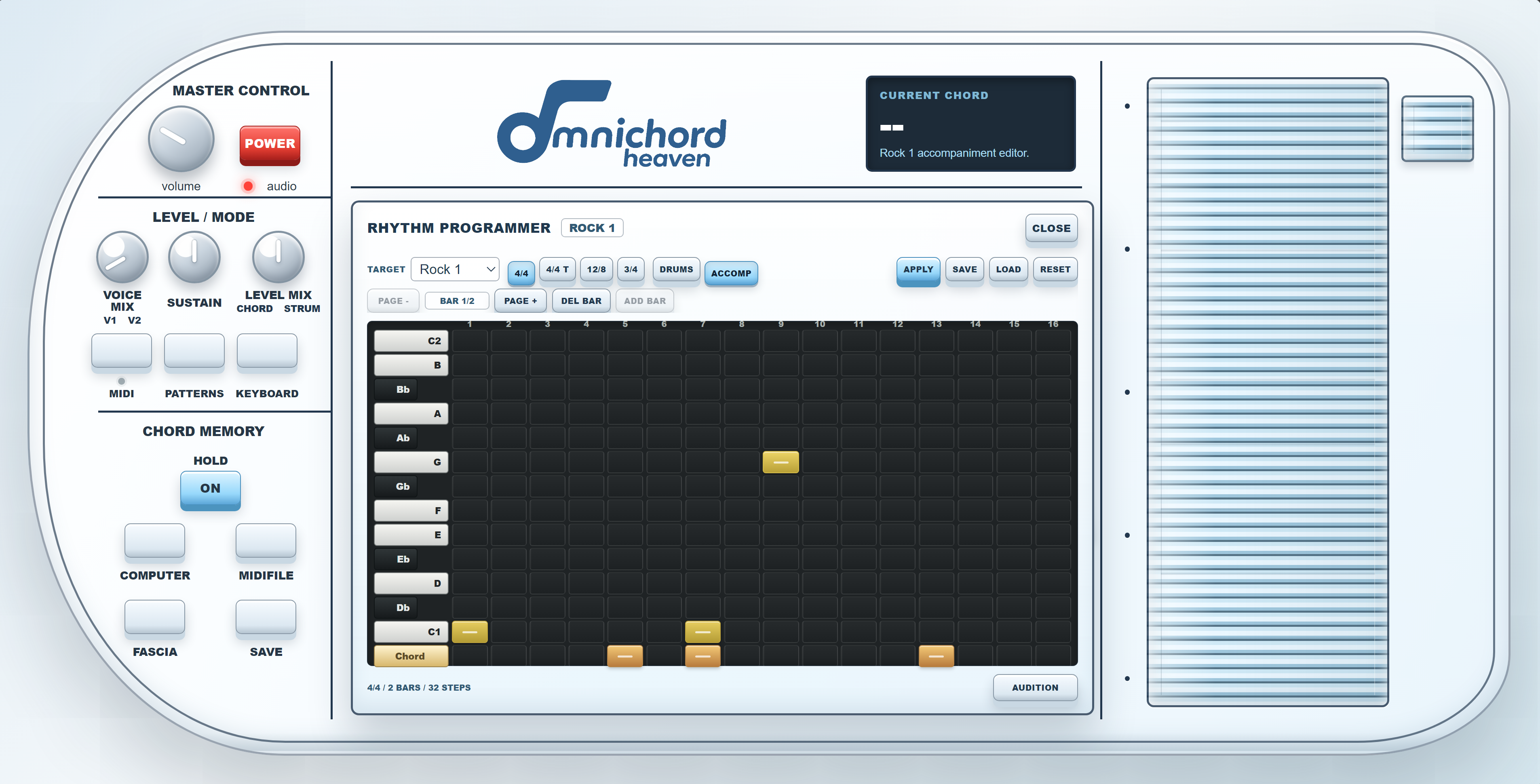Click the '4/4 / 2 BARS / 32 STEPS' status text
Screen dimensions: 1540x784
point(419,688)
